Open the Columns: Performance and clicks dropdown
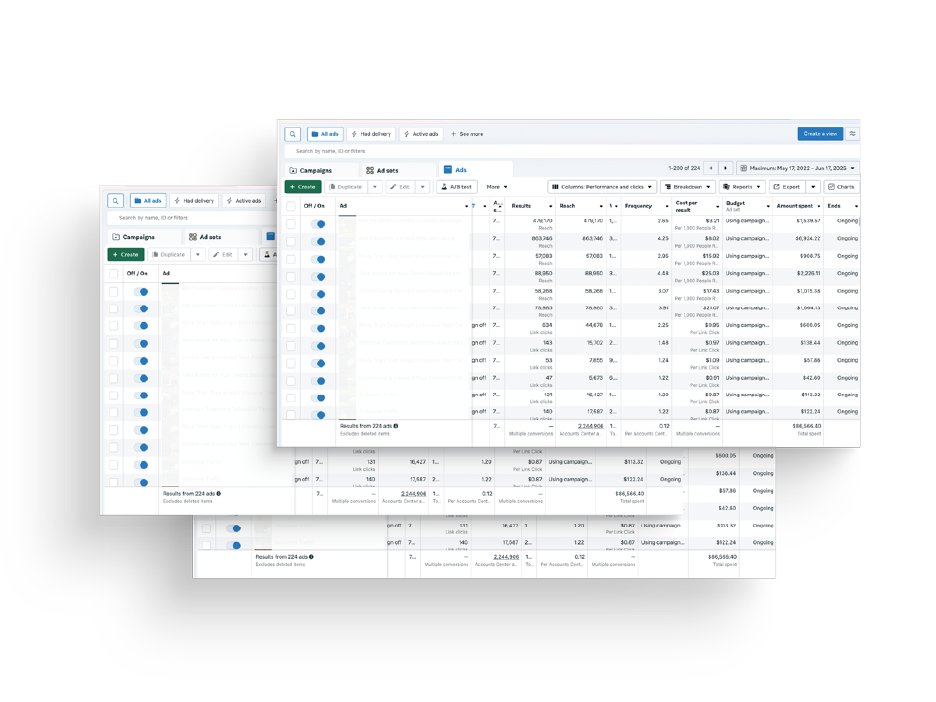This screenshot has height=702, width=936. [602, 187]
